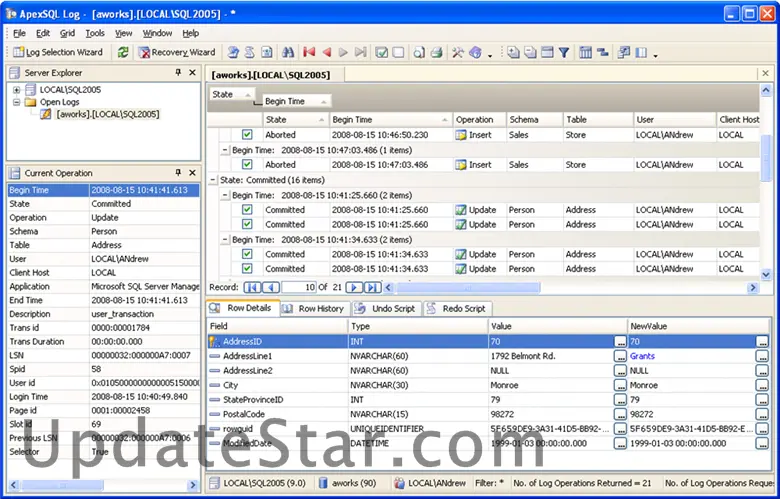Click the gray next arrow in toolbar

click(x=343, y=52)
